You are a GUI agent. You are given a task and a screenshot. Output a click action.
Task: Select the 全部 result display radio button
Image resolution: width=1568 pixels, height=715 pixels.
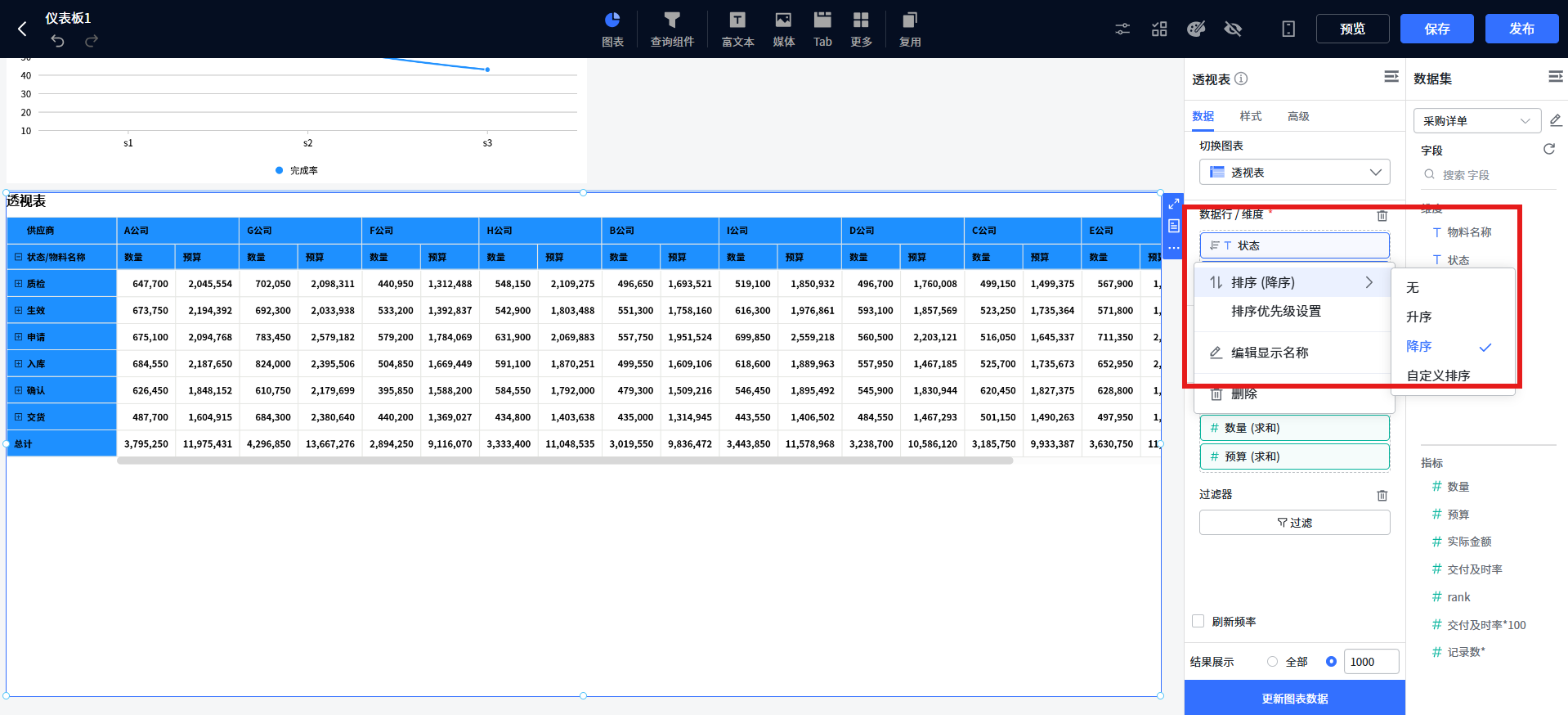(x=1272, y=661)
